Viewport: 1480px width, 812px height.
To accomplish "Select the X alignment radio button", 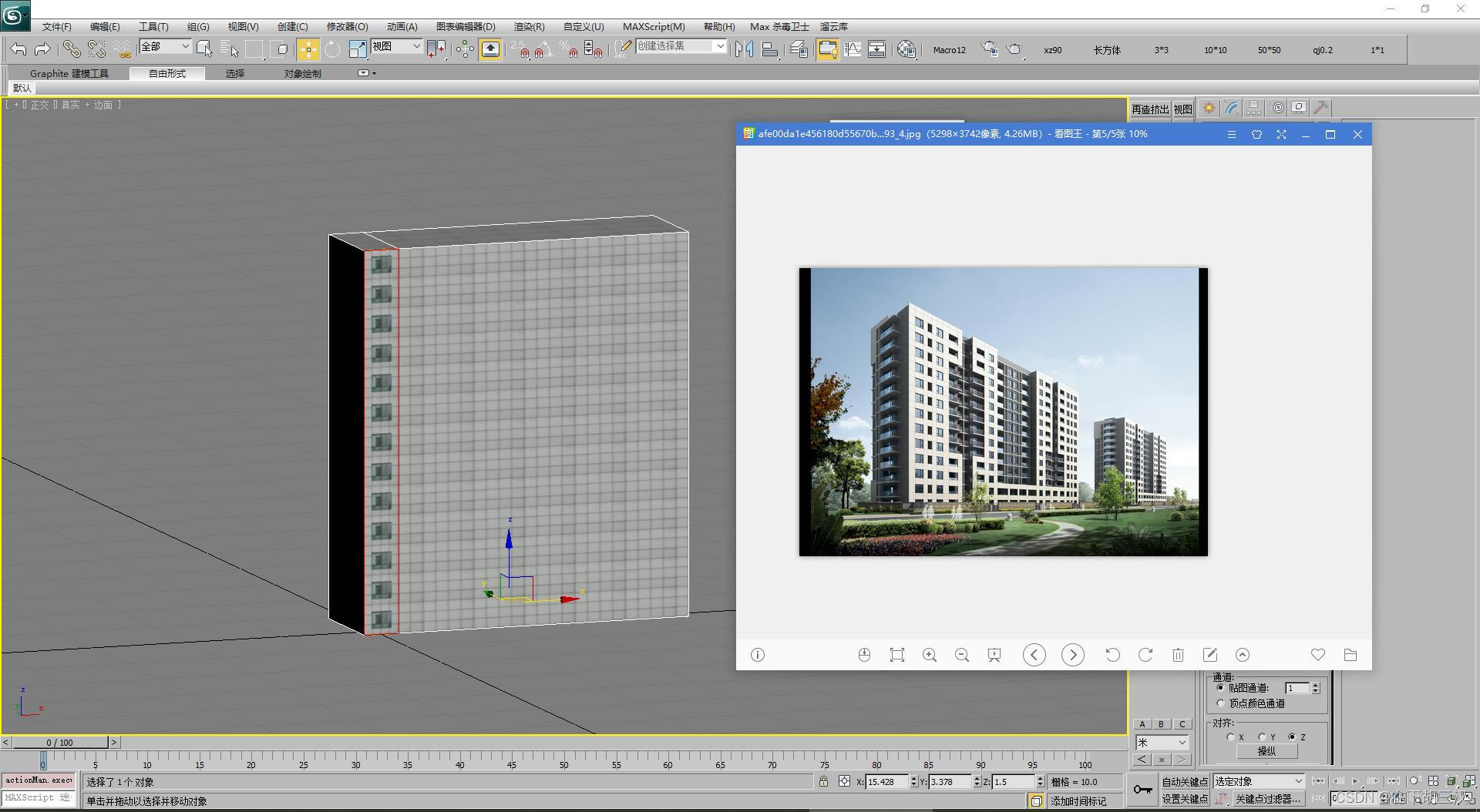I will pyautogui.click(x=1231, y=737).
